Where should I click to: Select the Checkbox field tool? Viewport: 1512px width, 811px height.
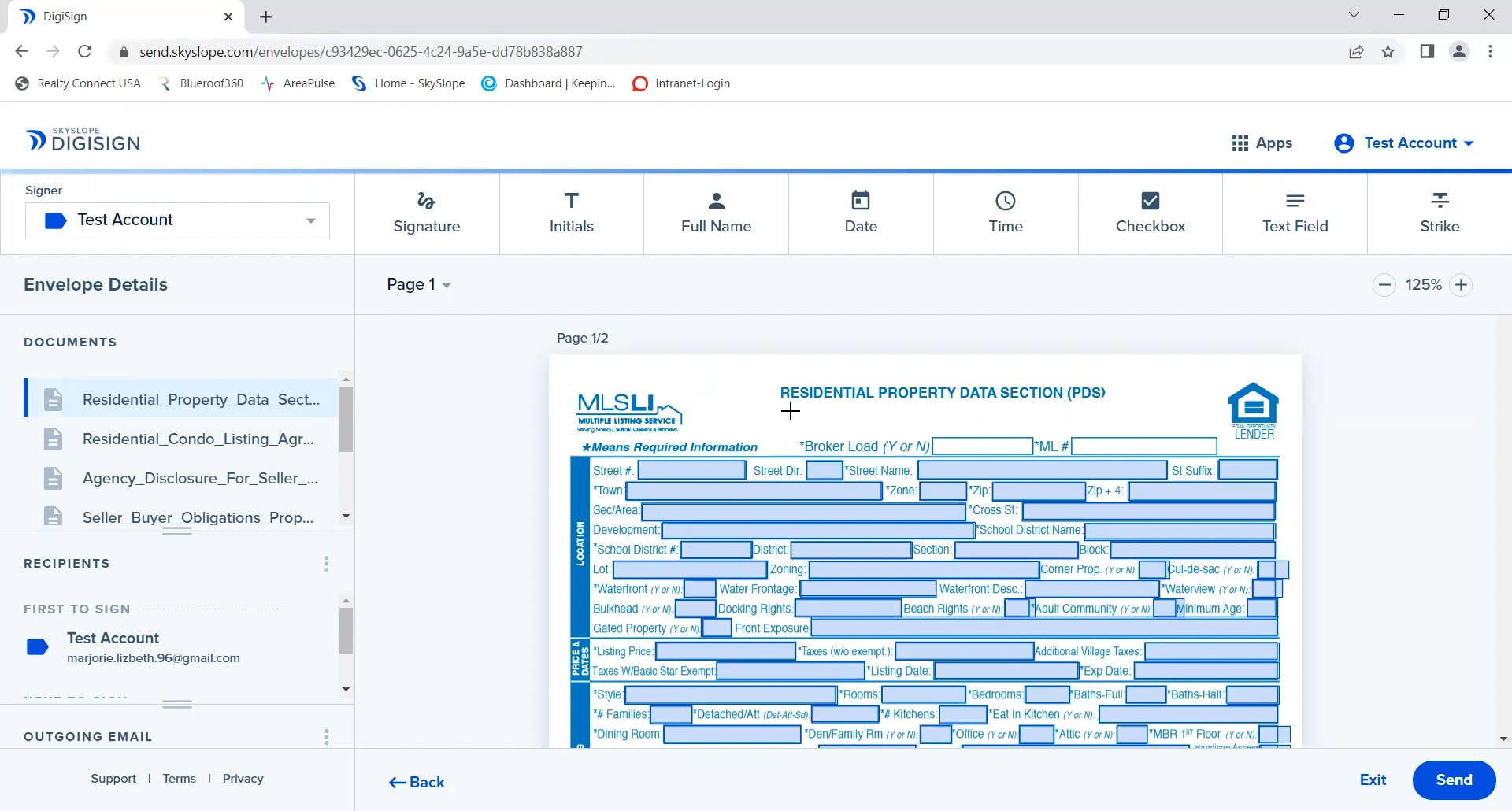1150,213
